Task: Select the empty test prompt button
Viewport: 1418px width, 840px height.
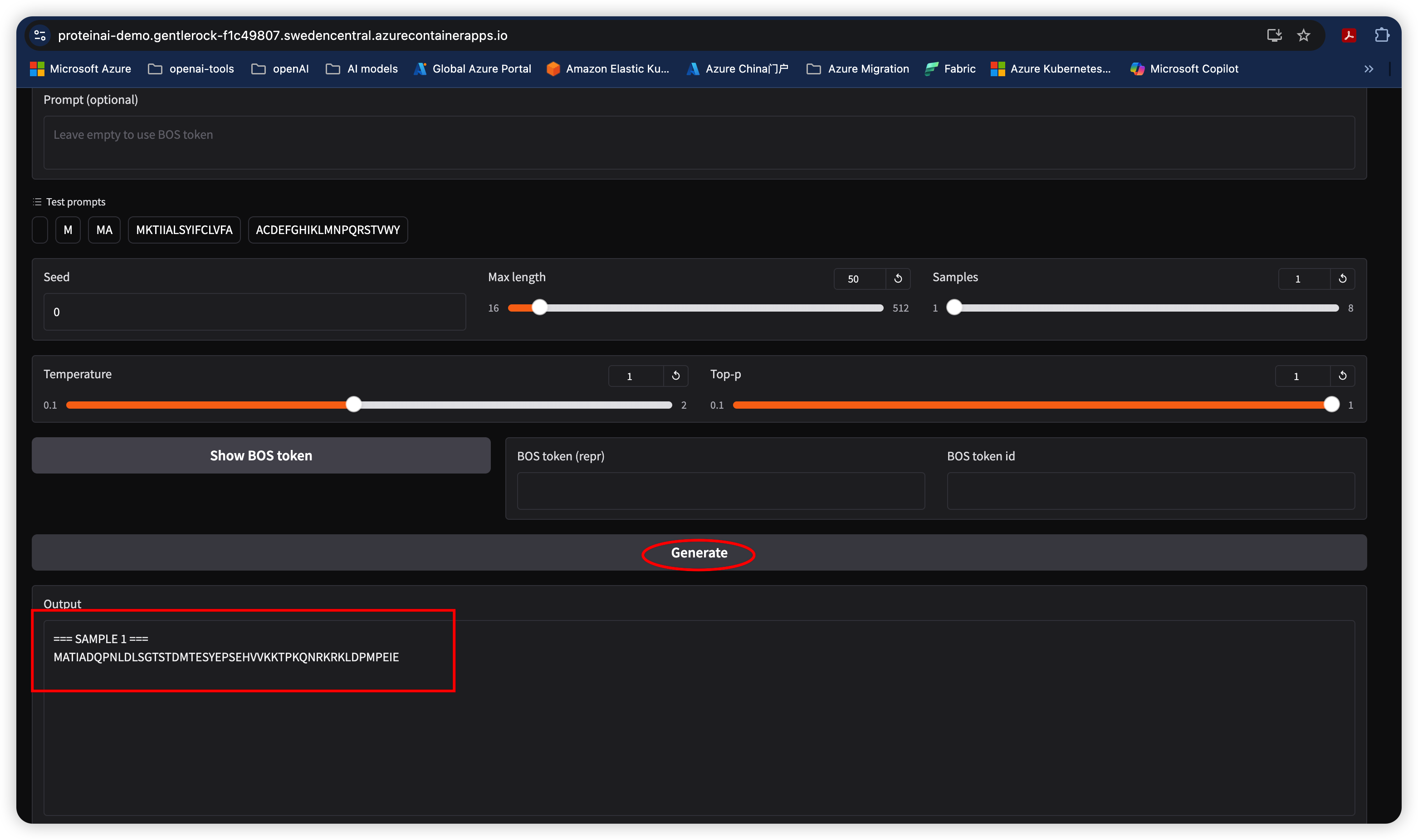Action: click(x=39, y=230)
